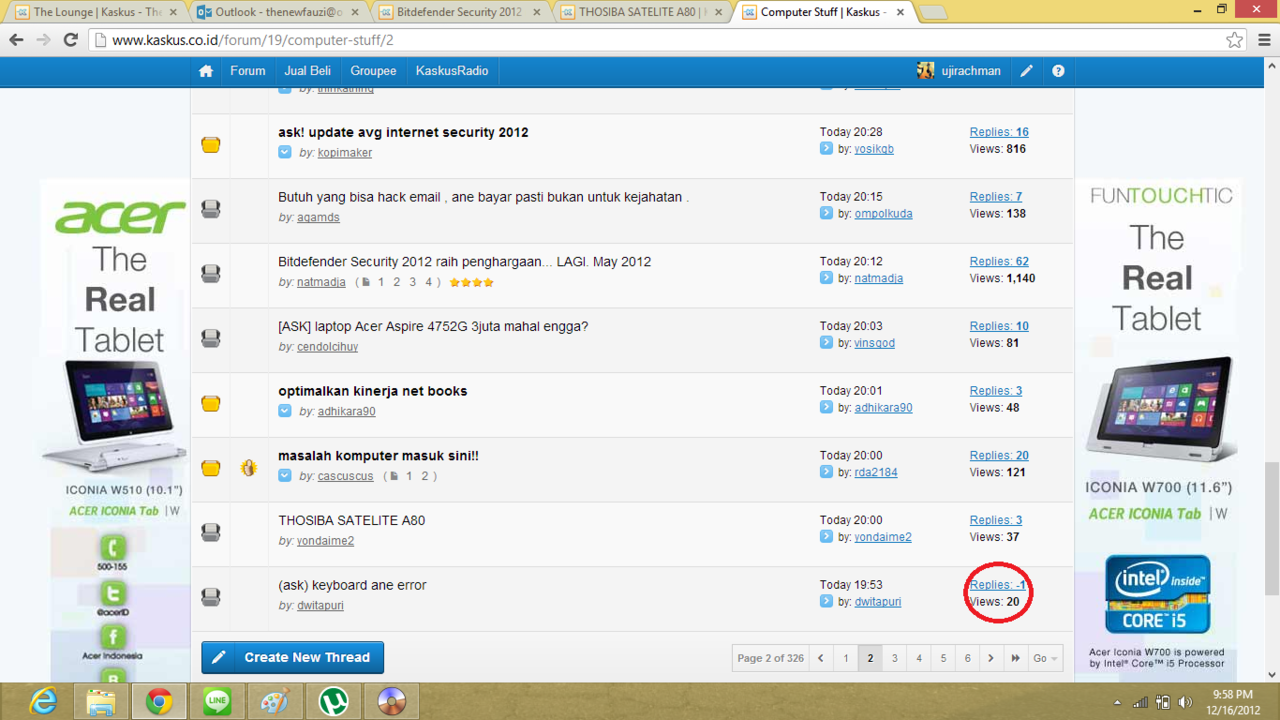Click the browser address bar
The height and width of the screenshot is (720, 1280).
(x=660, y=40)
